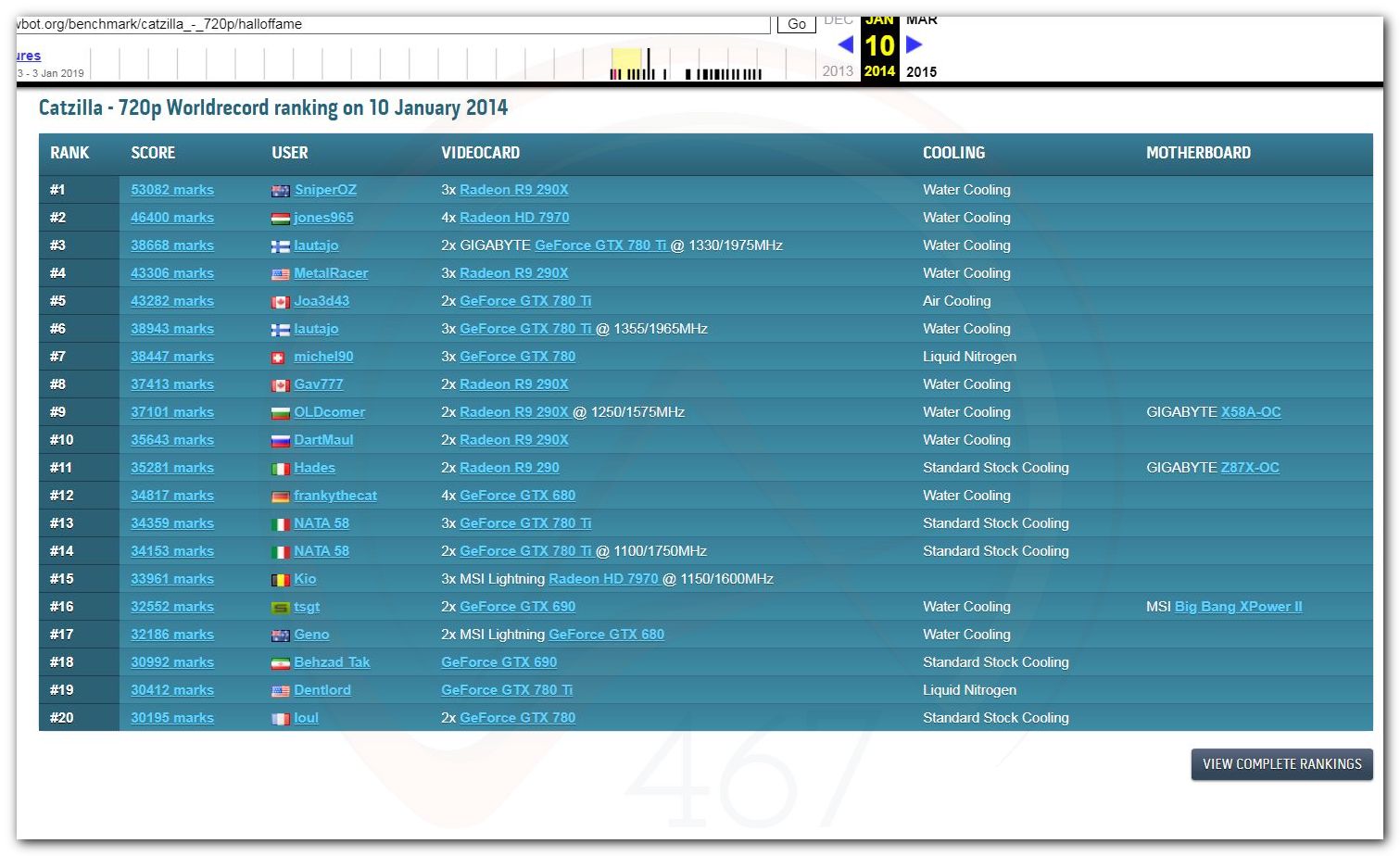Screen dimensions: 1400x856
Task: Open Big Bang XPower II motherboard link
Action: (x=1239, y=607)
